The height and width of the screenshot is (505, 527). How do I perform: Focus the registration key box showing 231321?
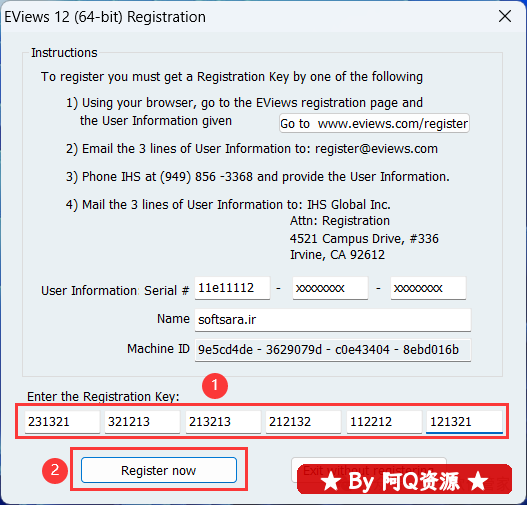[62, 421]
